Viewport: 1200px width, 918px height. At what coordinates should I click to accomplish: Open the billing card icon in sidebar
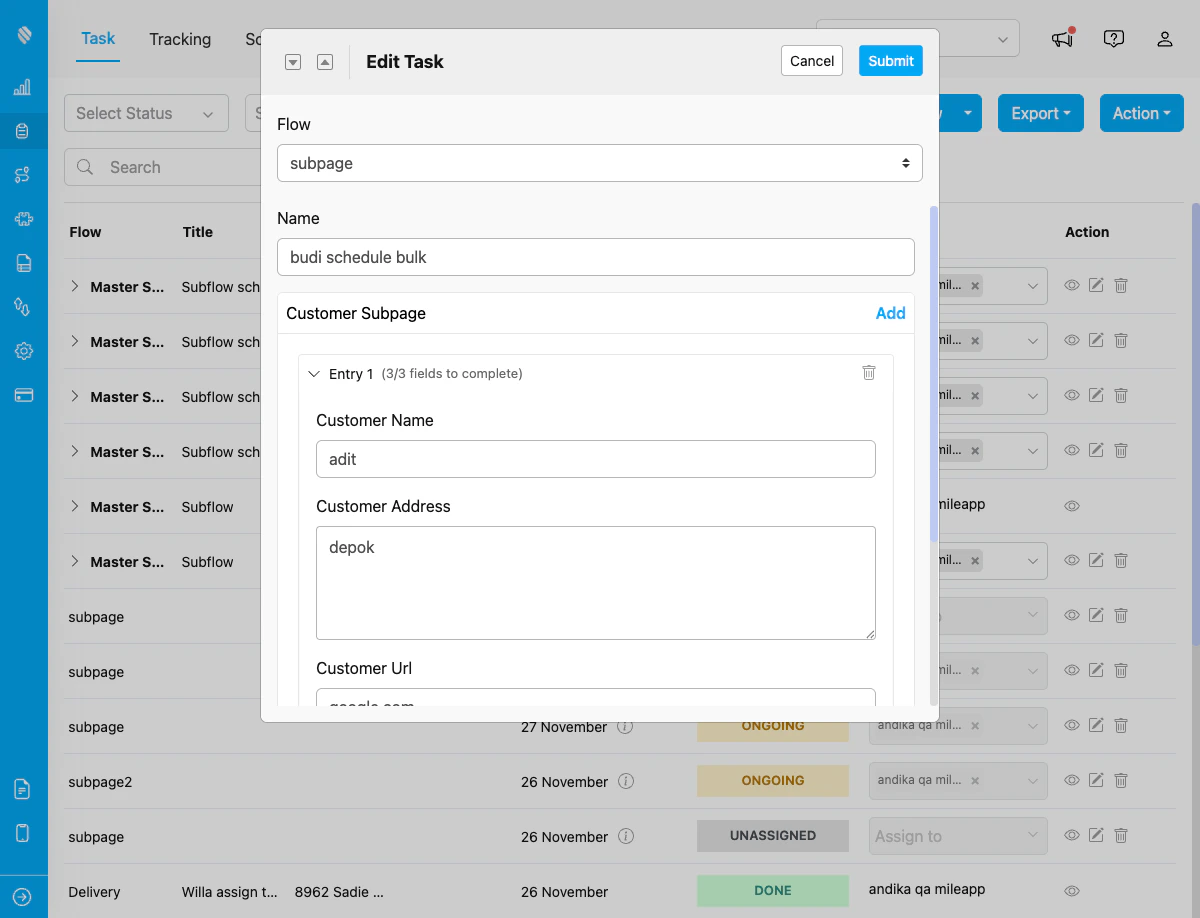pos(23,395)
